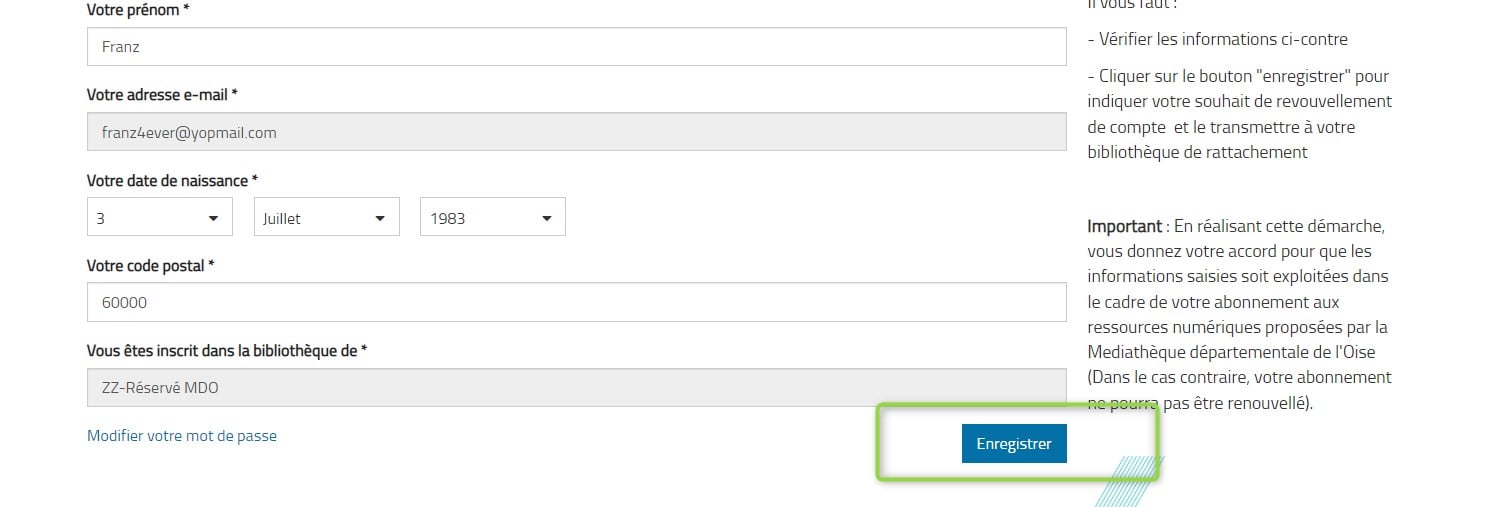Screen dimensions: 1495x507
Task: Click the caret arrow on the day selector
Action: pyautogui.click(x=213, y=218)
